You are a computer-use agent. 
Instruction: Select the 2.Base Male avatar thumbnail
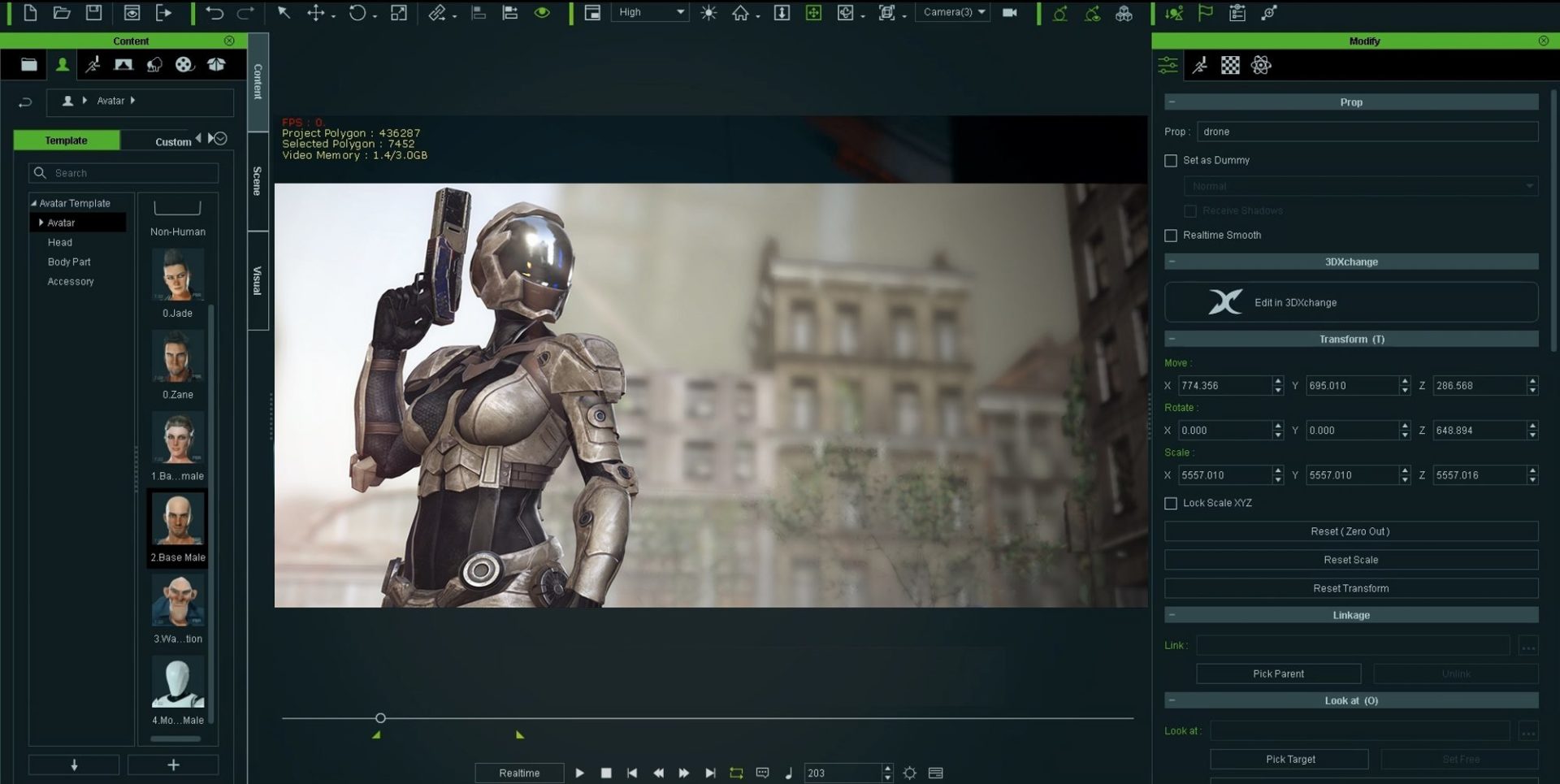(177, 520)
